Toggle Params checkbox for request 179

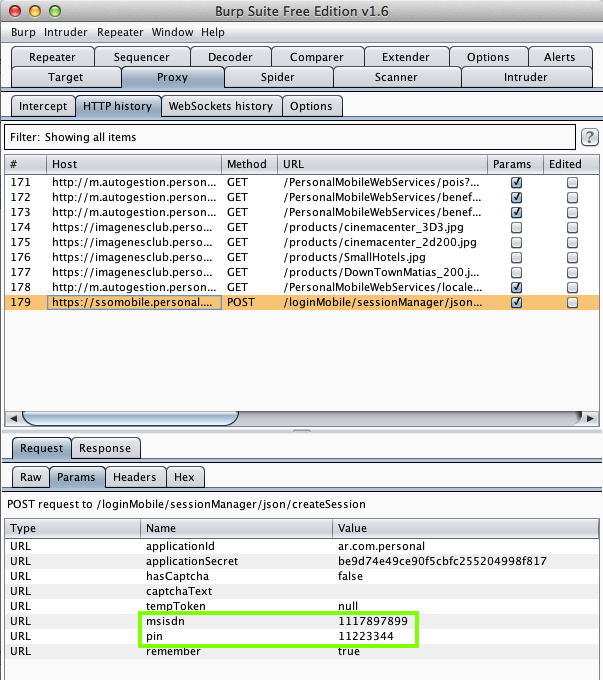click(x=516, y=302)
